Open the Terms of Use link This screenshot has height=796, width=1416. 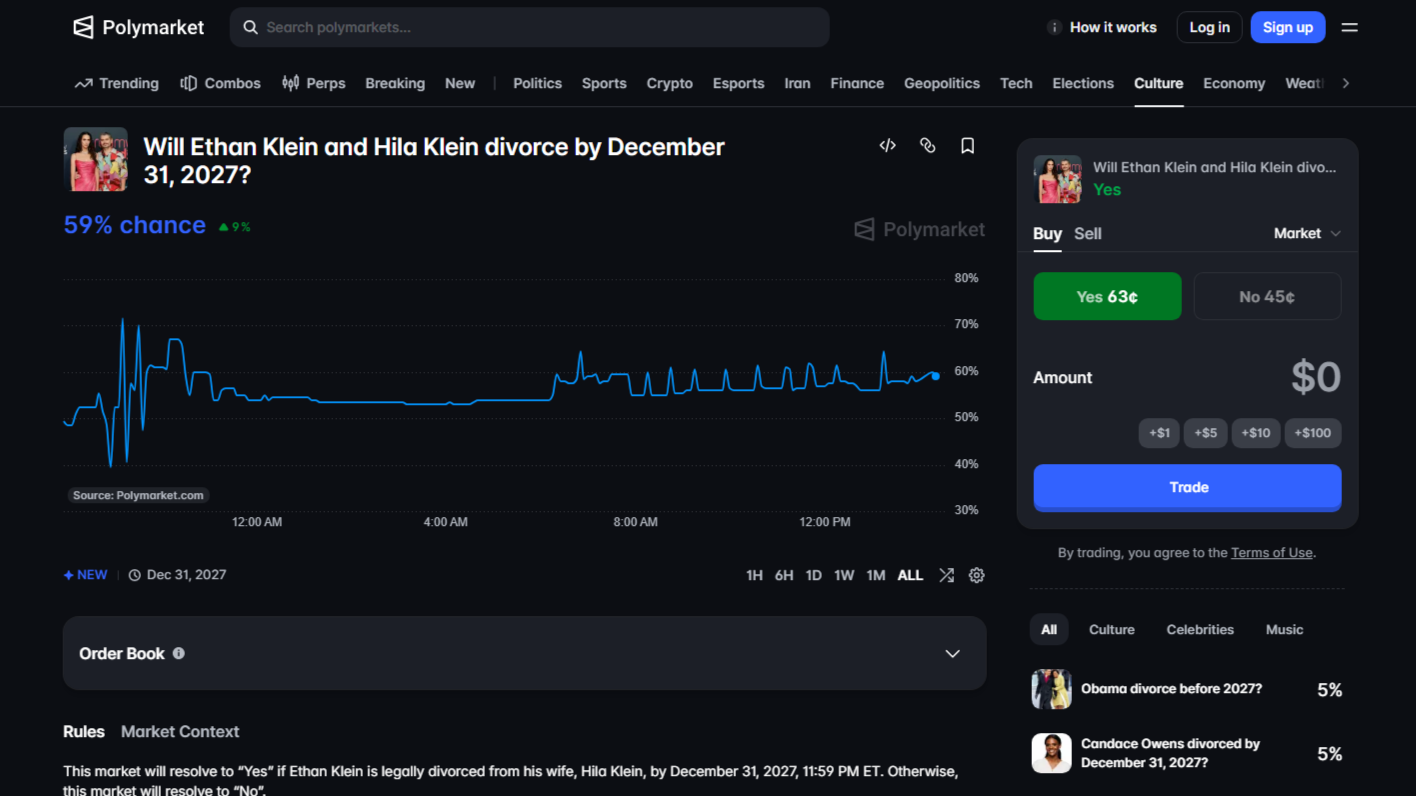coord(1271,552)
